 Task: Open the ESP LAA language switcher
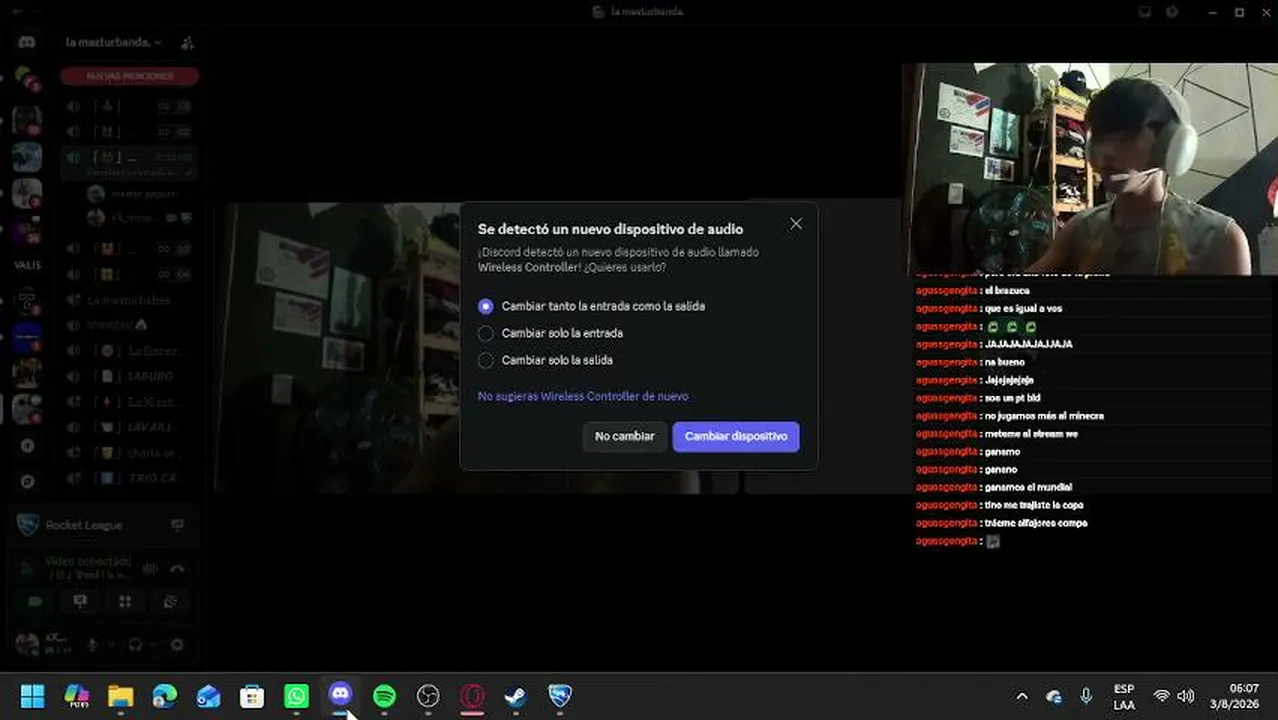tap(1124, 697)
